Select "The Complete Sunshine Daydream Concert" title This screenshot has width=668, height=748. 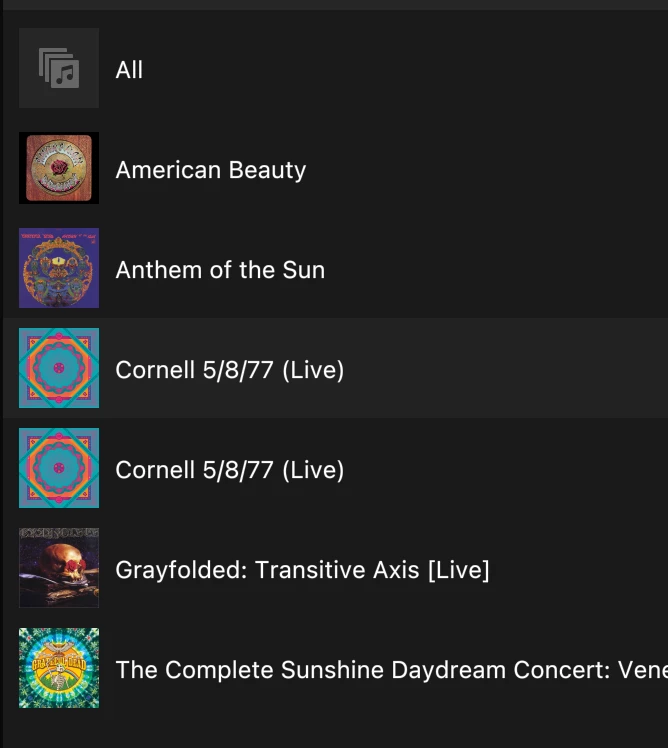tap(390, 670)
